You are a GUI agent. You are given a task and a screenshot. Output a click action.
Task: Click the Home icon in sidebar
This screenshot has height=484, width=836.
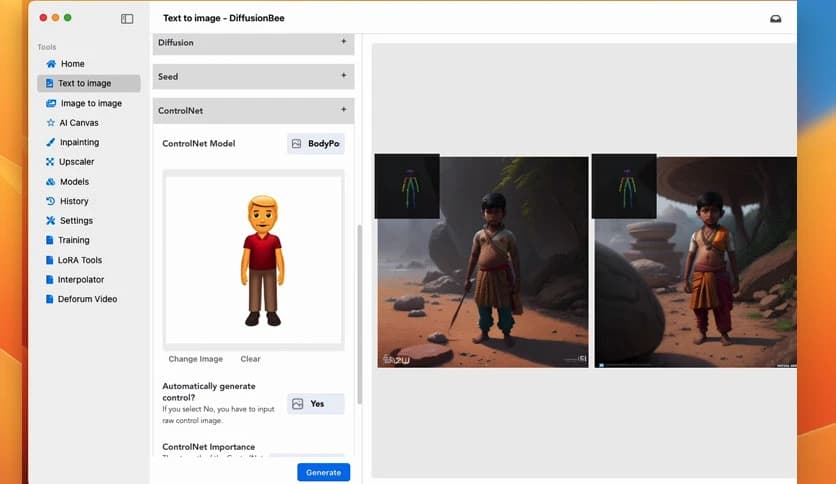point(51,64)
